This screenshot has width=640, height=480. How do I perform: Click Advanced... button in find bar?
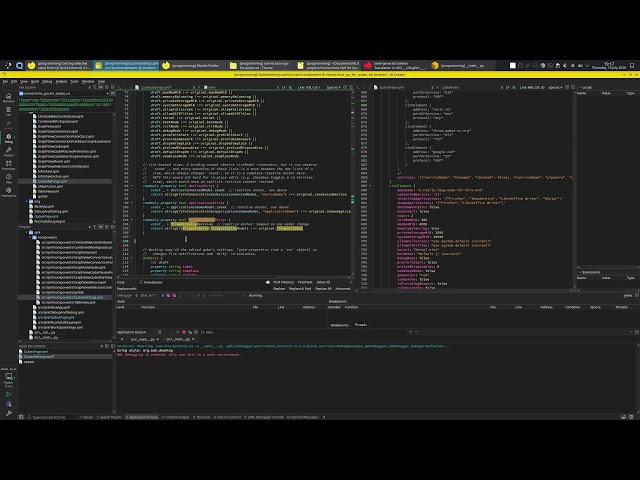coord(344,289)
